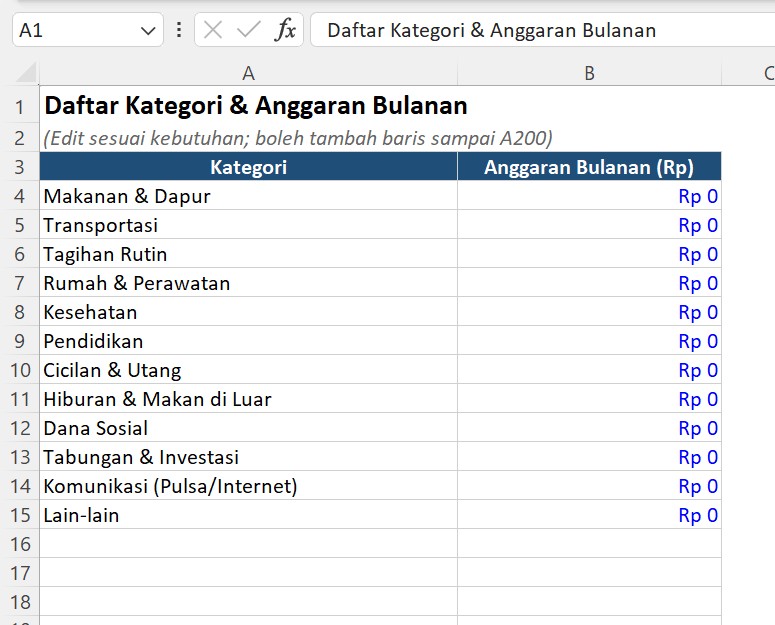Select the Rp 0 cell for Transportasi
The height and width of the screenshot is (625, 775).
point(589,225)
